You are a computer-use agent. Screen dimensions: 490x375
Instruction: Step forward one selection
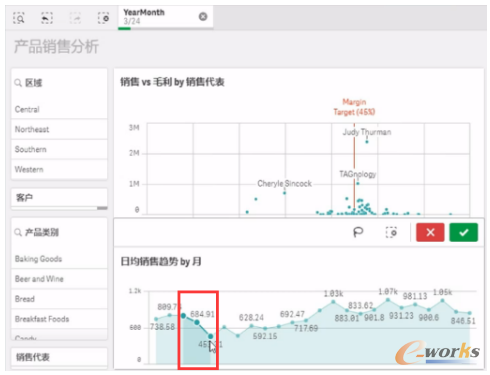coord(75,18)
